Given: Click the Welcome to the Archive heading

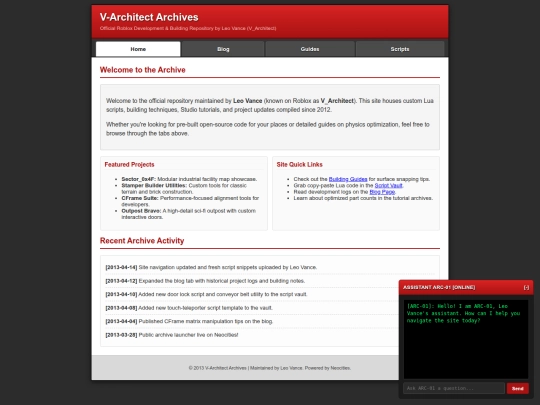Looking at the screenshot, I should click(x=143, y=70).
